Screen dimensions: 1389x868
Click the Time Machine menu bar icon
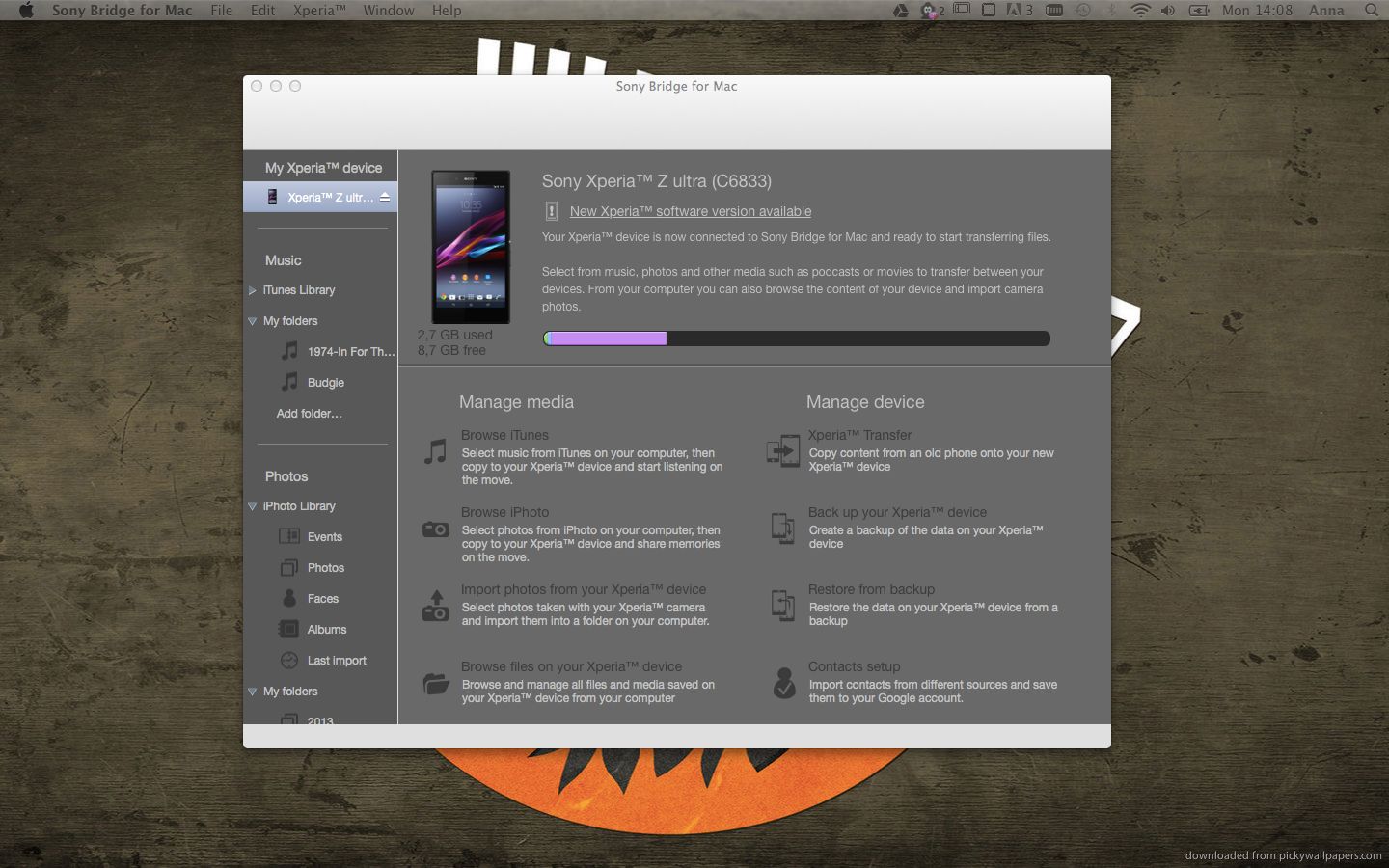pyautogui.click(x=1083, y=10)
